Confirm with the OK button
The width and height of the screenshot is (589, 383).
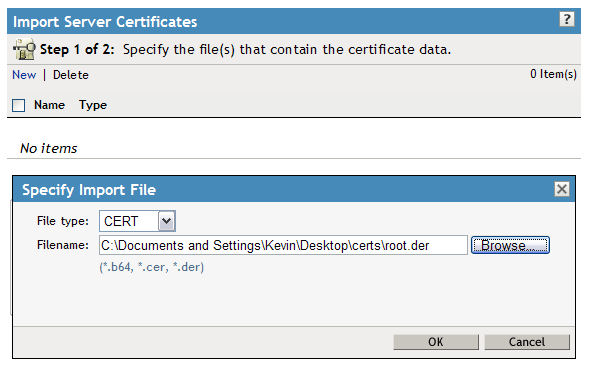pos(436,342)
